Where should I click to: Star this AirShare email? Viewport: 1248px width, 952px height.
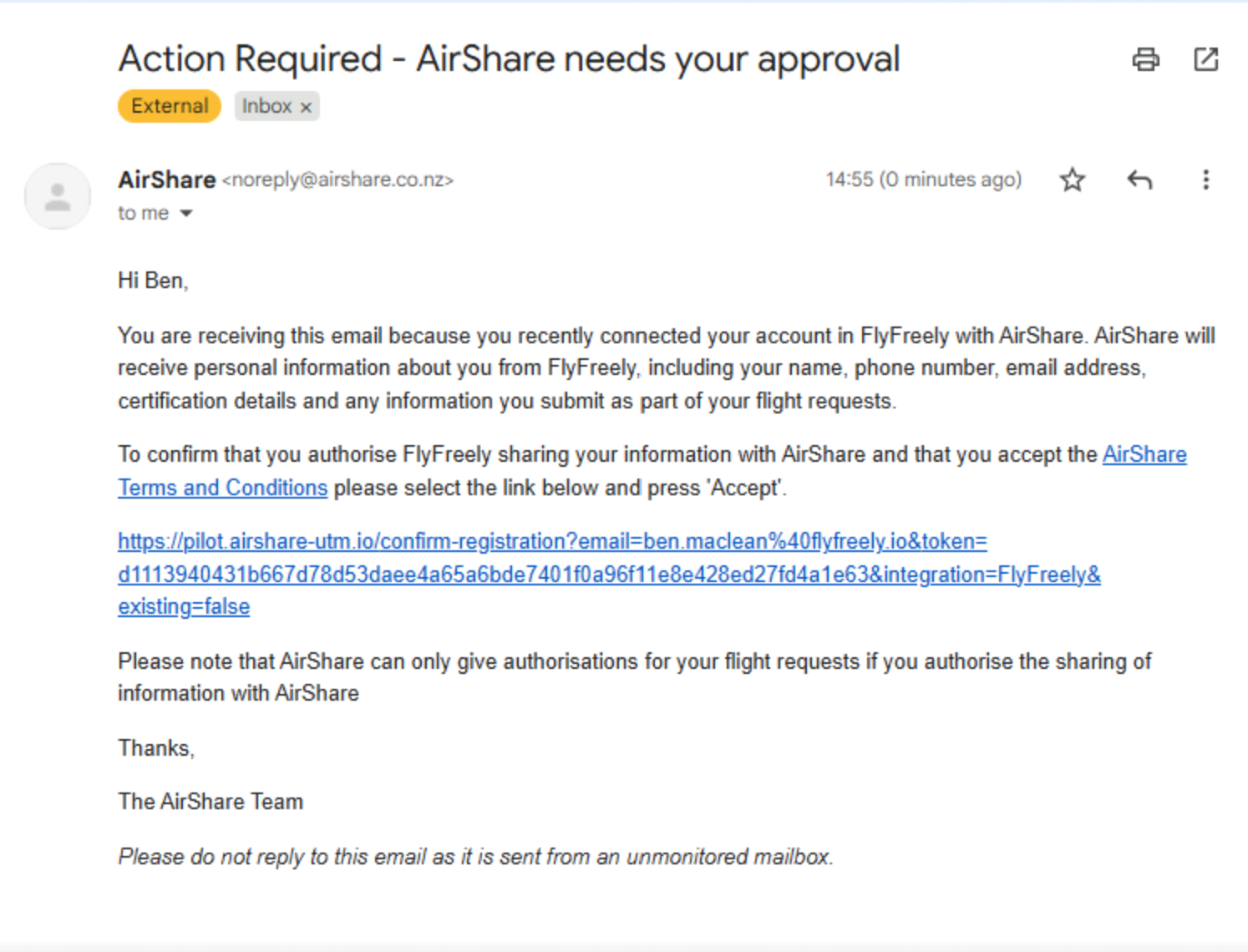click(x=1072, y=180)
